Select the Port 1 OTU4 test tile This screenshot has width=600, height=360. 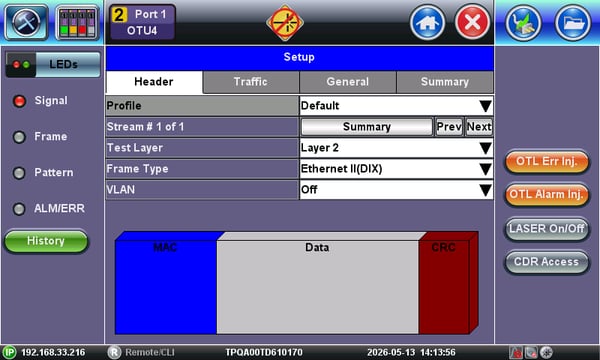tap(142, 22)
